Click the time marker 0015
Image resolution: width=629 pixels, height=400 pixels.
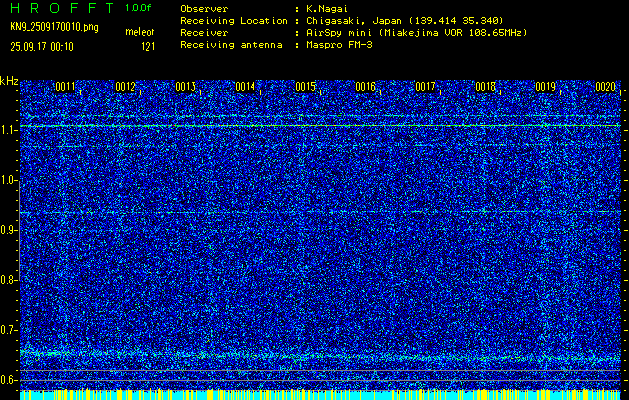click(305, 87)
